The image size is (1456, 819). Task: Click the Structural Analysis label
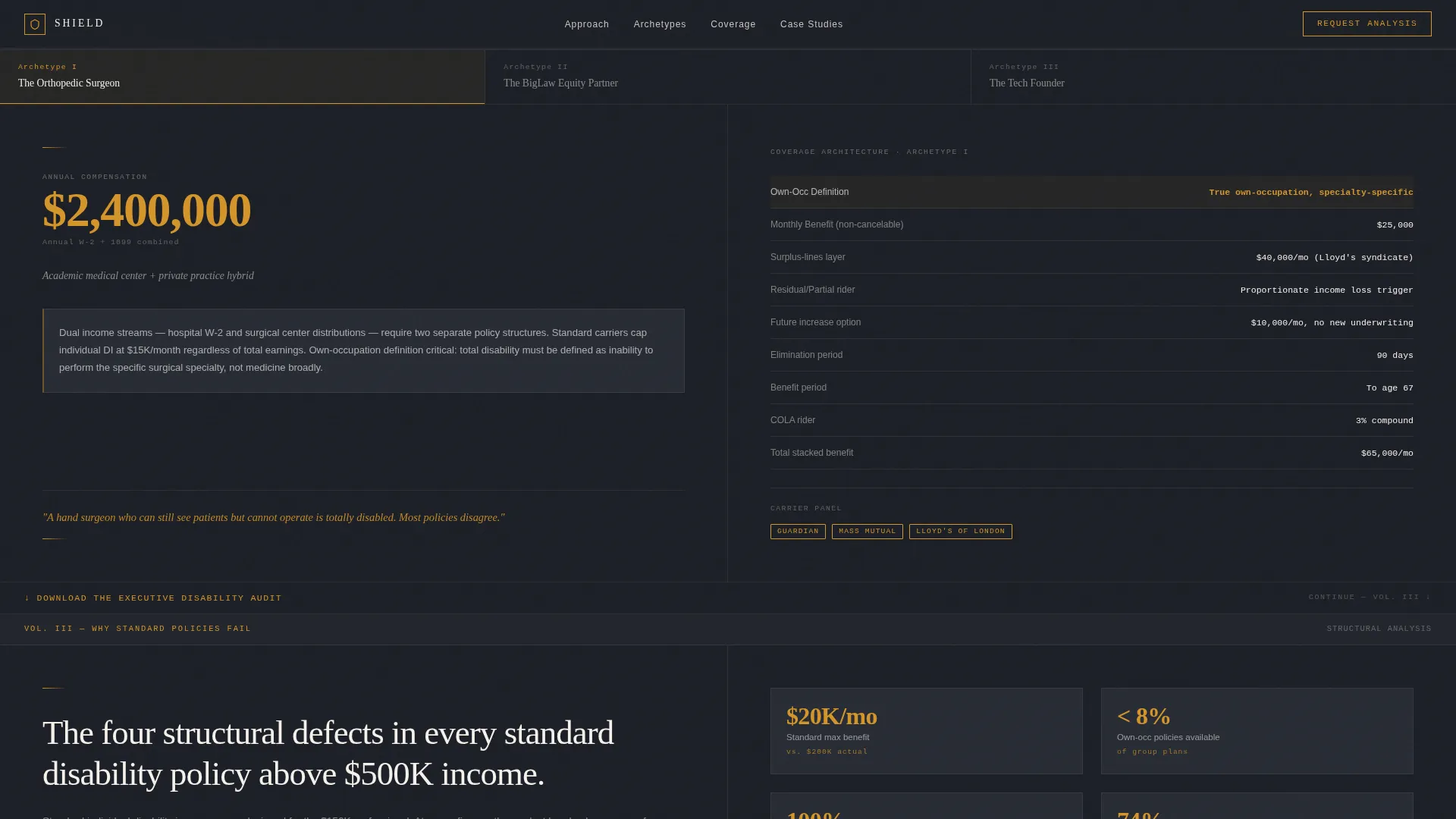point(1379,629)
